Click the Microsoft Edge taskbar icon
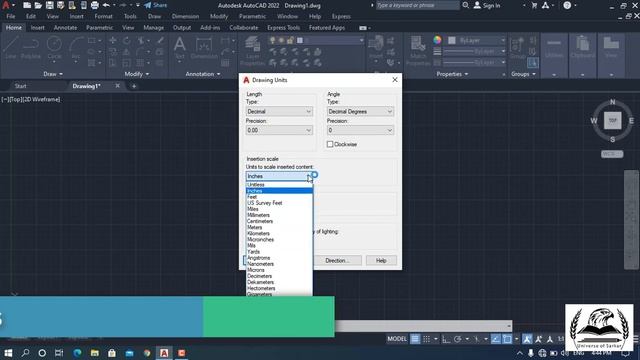The width and height of the screenshot is (640, 360). 77,353
